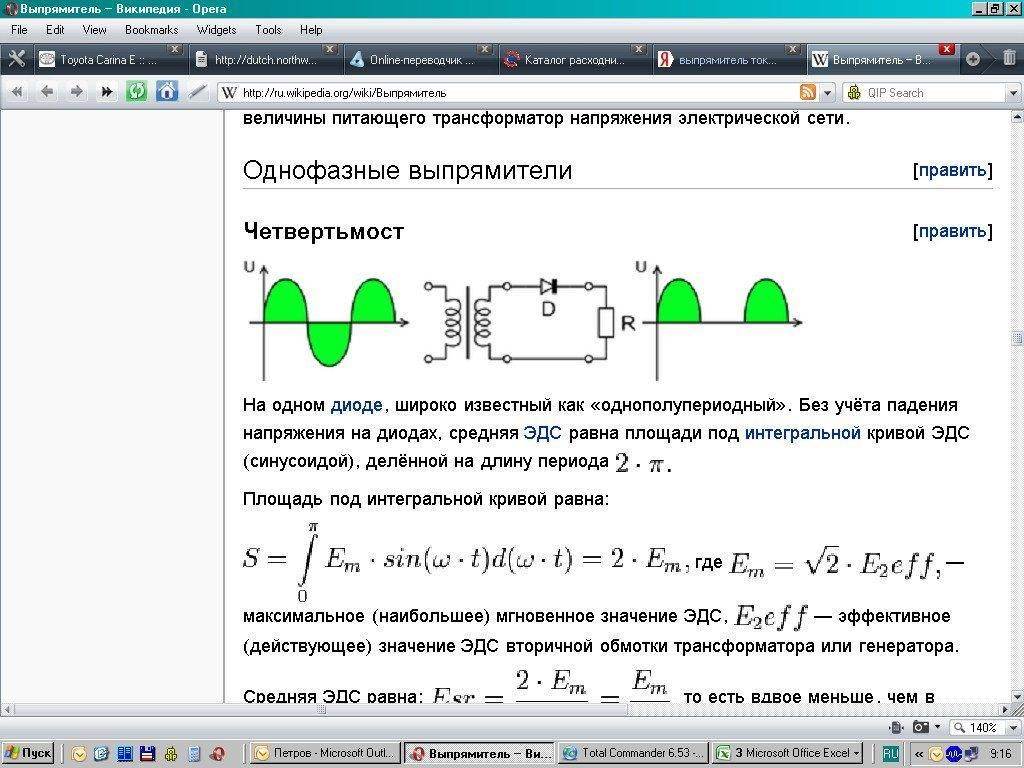Click the wand icon in navigation toolbar
The height and width of the screenshot is (768, 1024).
197,92
